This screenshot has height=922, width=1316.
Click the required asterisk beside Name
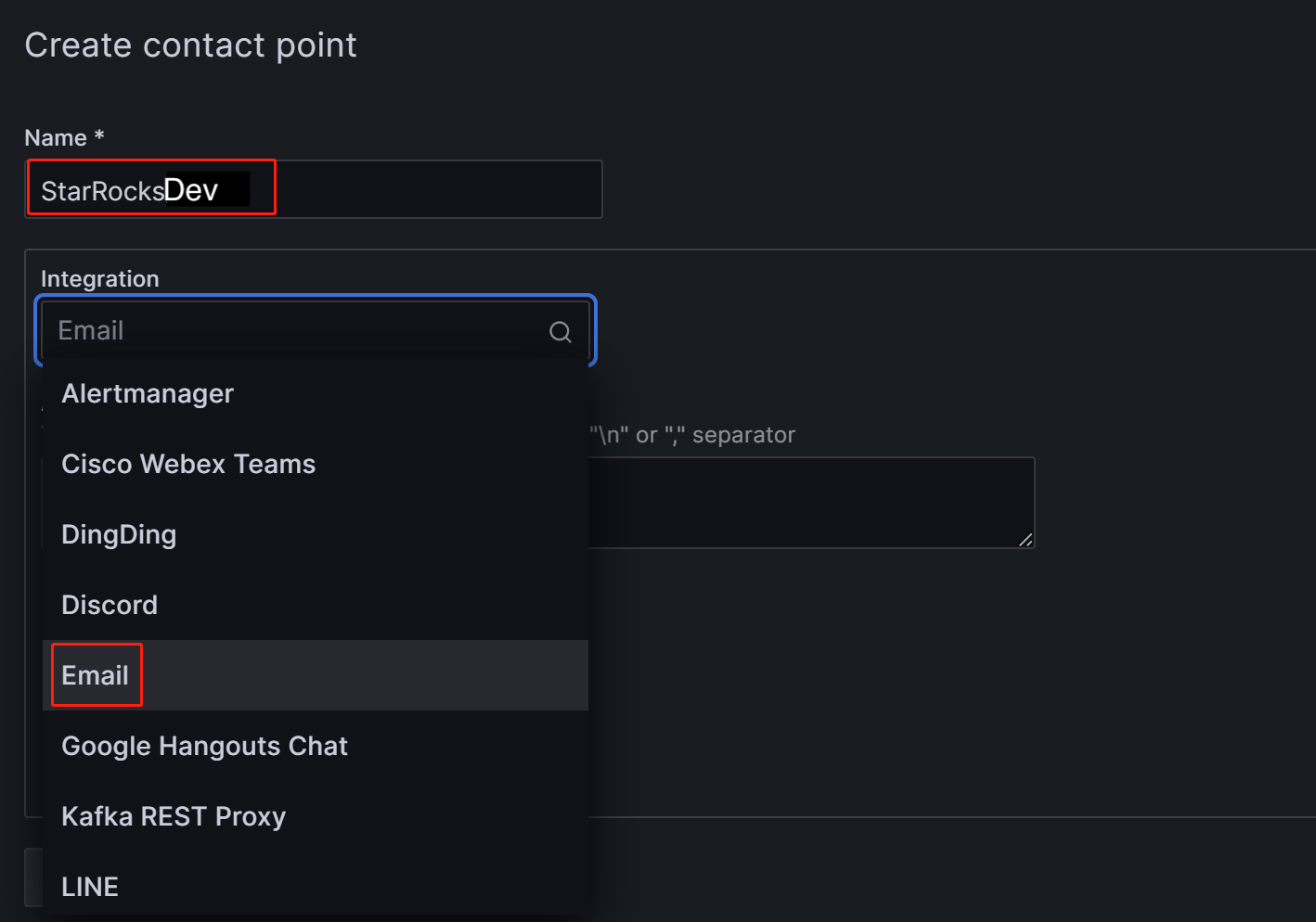pyautogui.click(x=99, y=136)
